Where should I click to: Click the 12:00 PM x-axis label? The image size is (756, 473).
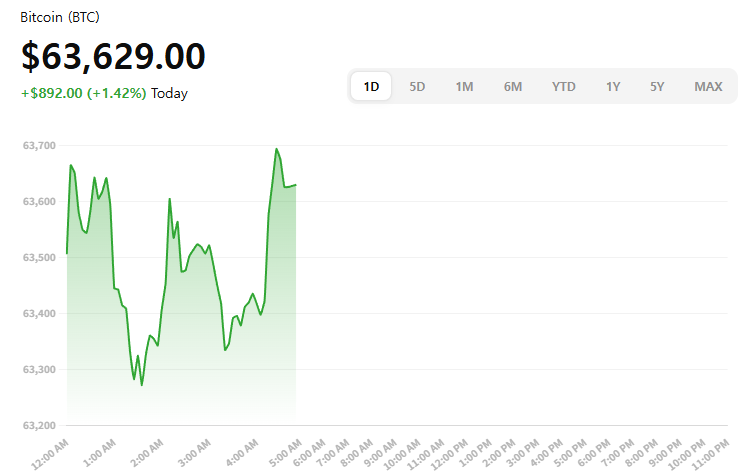[x=449, y=454]
